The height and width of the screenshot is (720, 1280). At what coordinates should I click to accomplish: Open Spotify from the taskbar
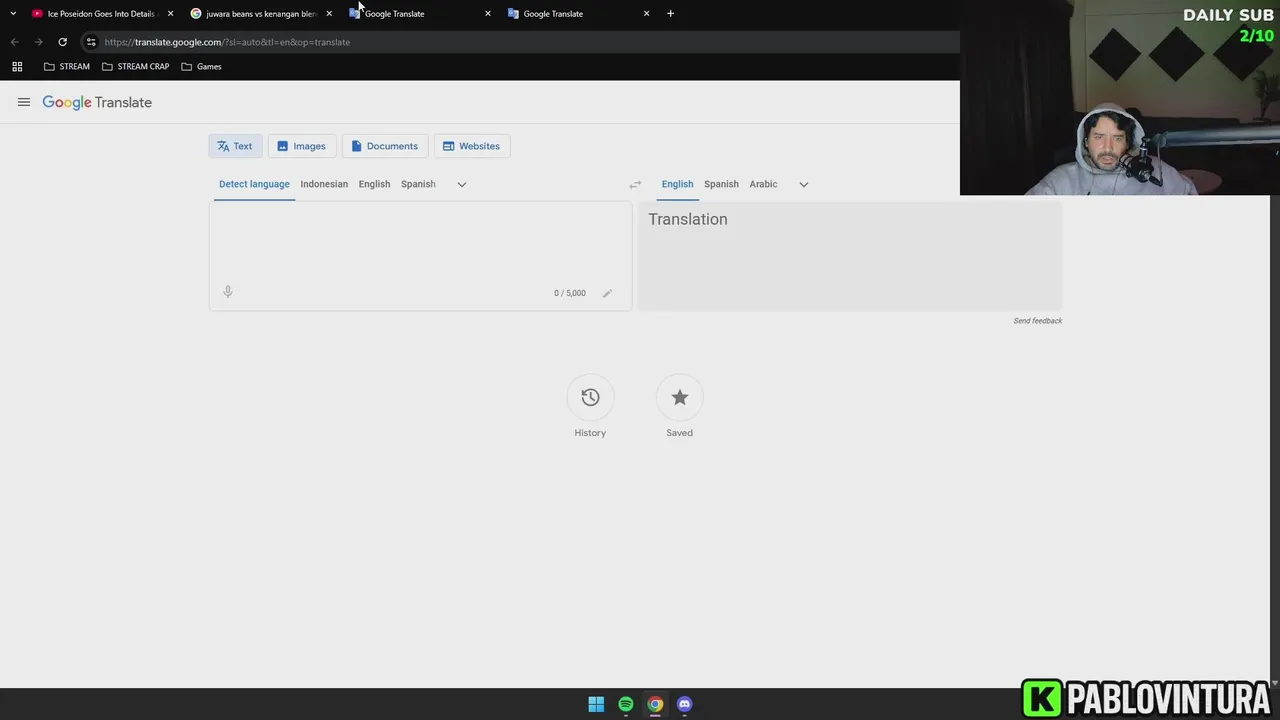pos(626,704)
